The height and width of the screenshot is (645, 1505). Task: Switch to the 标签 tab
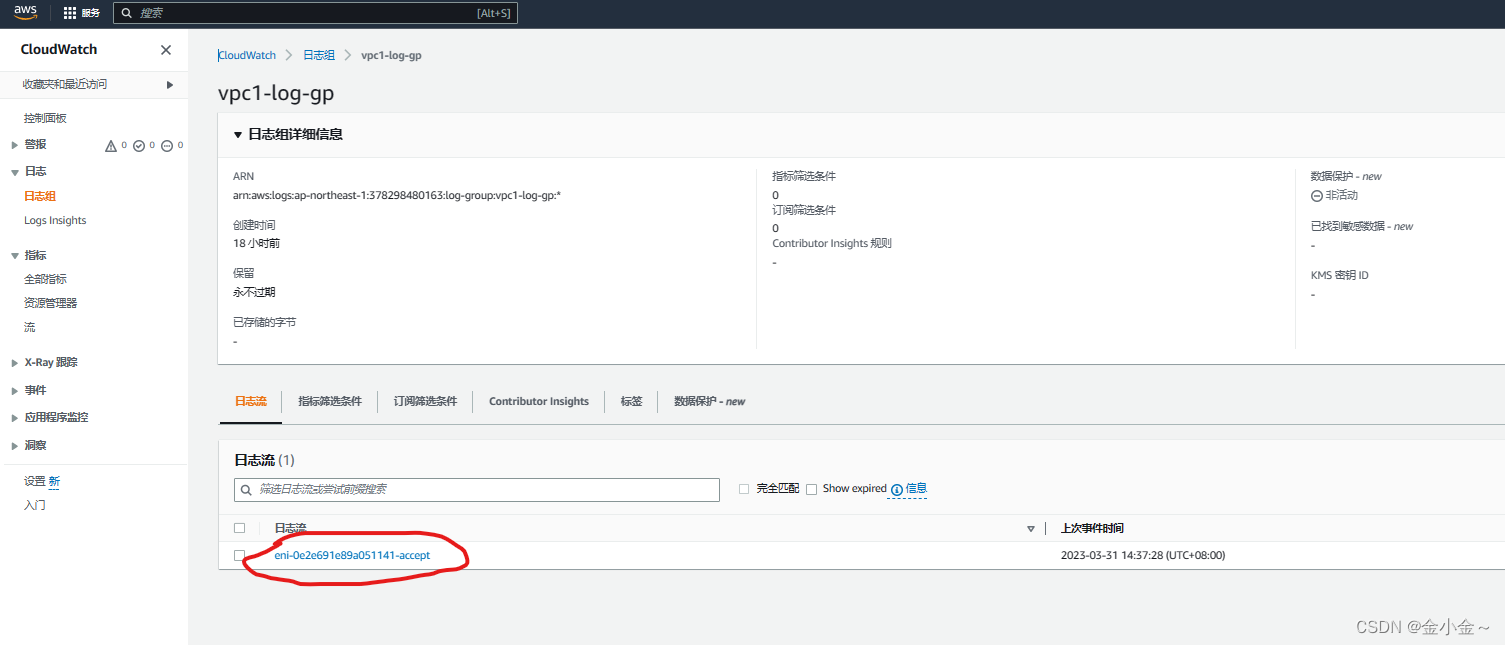coord(631,401)
